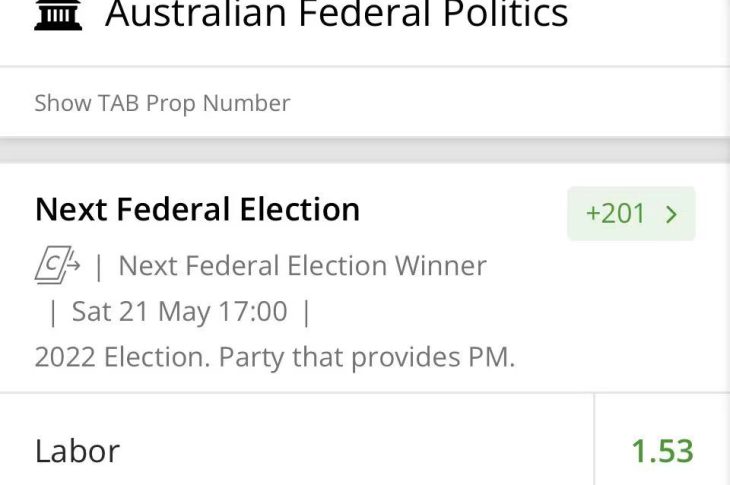730x485 pixels.
Task: Click the Australian Federal Politics heading
Action: (x=336, y=15)
